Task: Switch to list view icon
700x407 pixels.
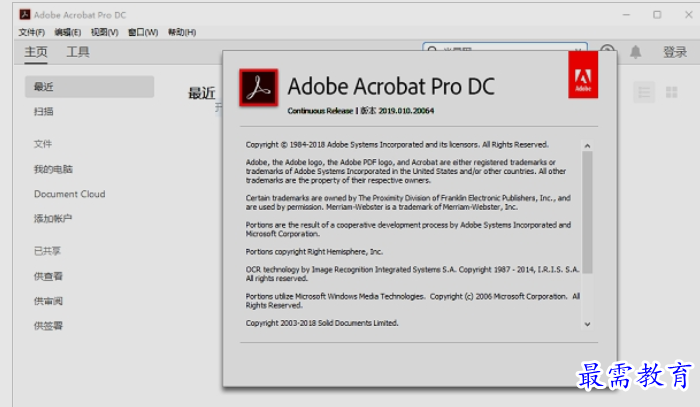Action: coord(644,92)
